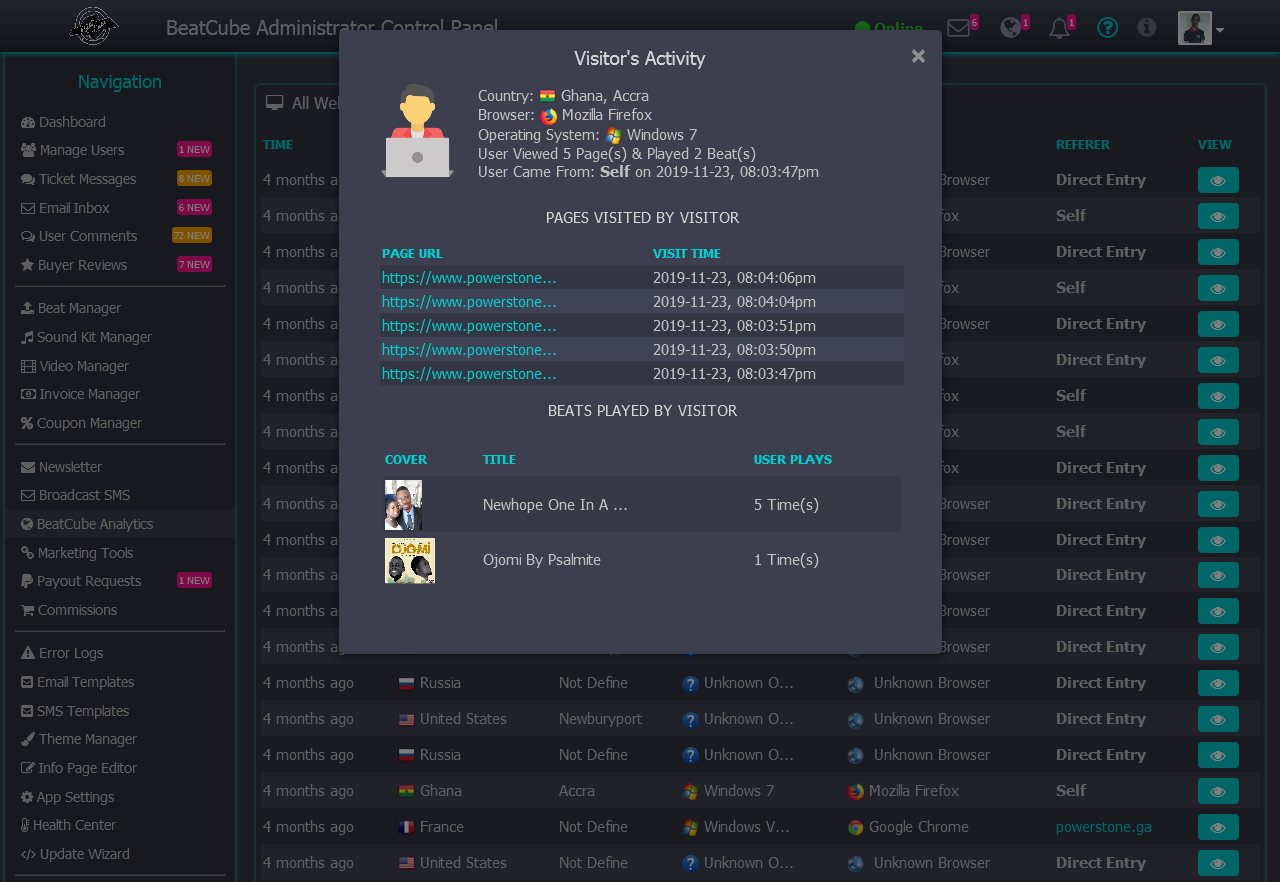Open Newsletter section

(x=62, y=467)
